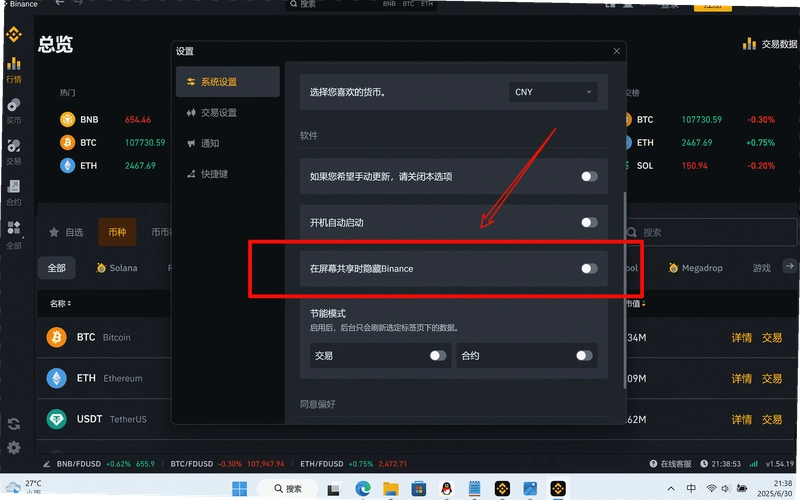Open Microsoft Store from the taskbar
This screenshot has height=500, width=800.
point(419,489)
